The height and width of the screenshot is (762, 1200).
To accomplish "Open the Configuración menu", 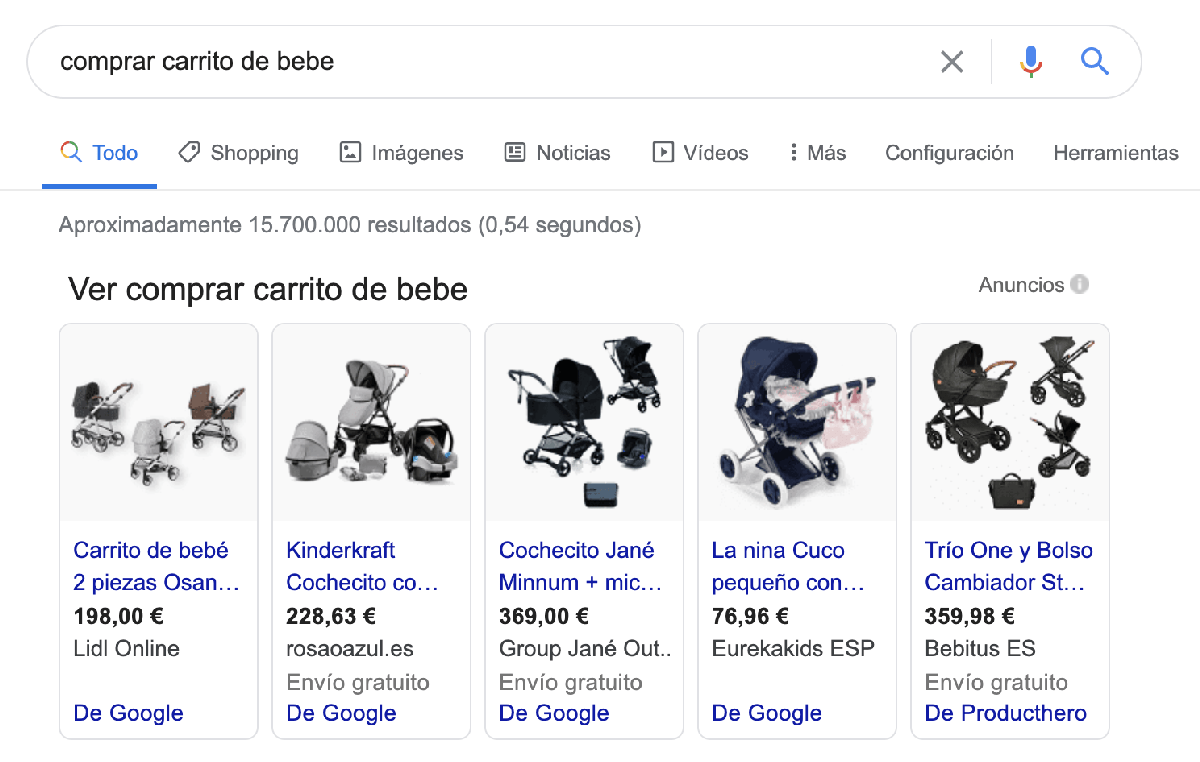I will click(949, 152).
